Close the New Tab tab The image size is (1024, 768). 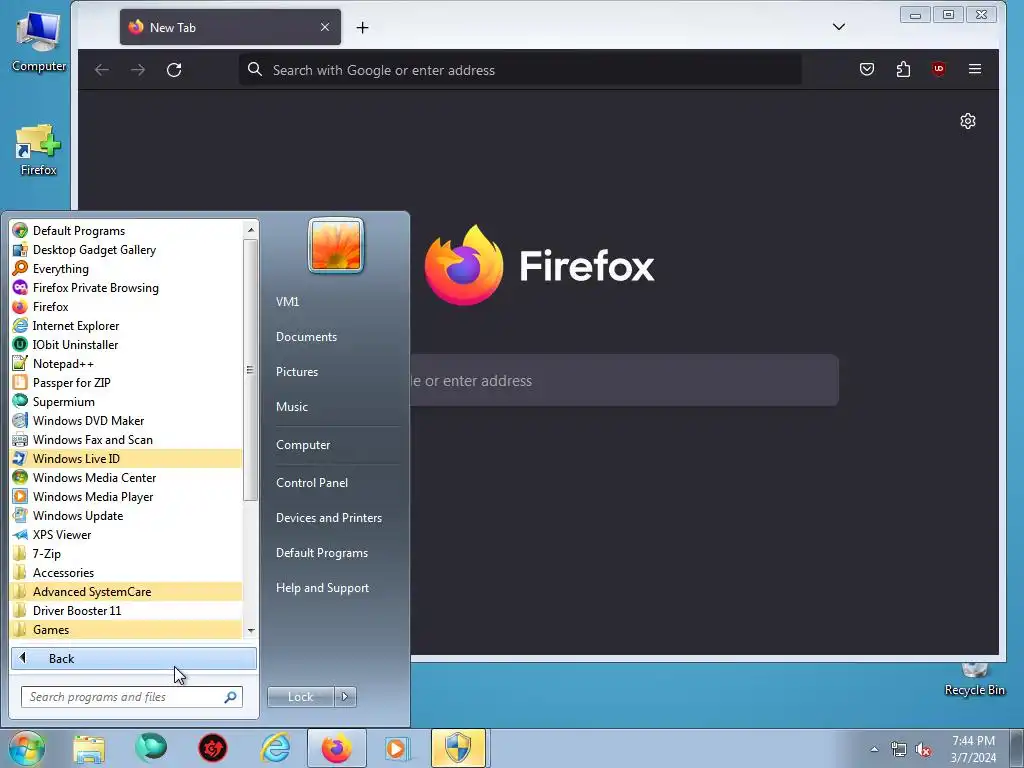point(325,27)
